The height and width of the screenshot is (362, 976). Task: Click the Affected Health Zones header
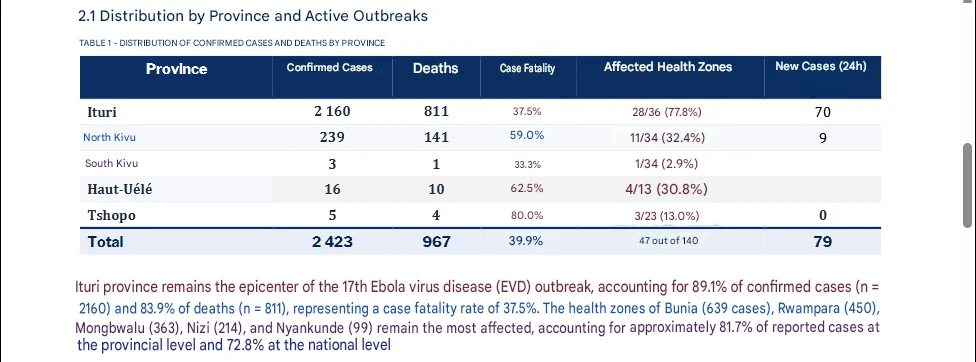point(668,67)
